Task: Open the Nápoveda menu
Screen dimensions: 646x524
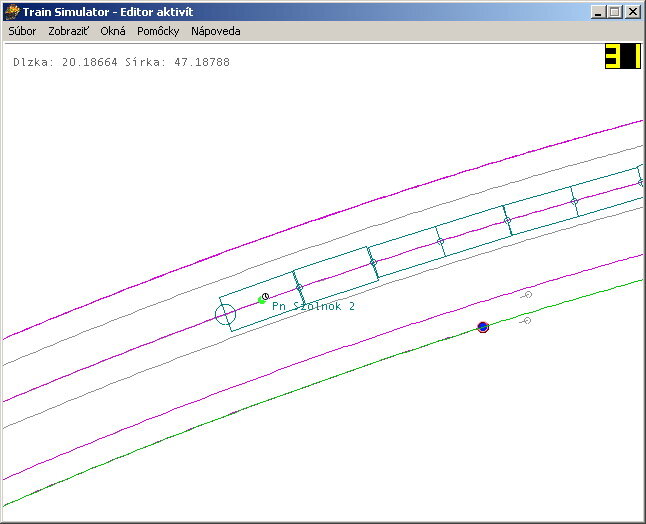Action: (x=215, y=31)
